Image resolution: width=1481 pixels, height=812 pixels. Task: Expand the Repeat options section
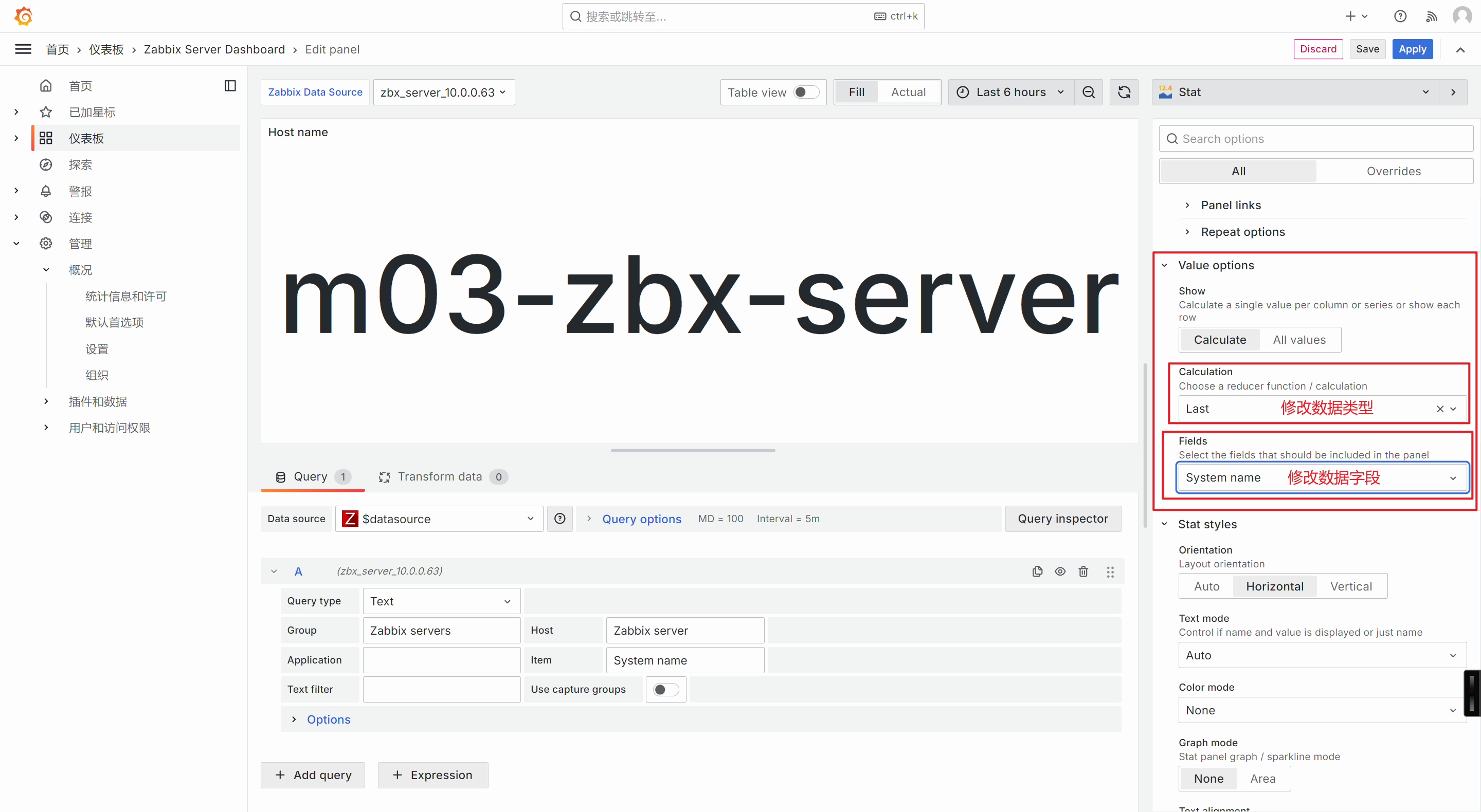click(1242, 232)
